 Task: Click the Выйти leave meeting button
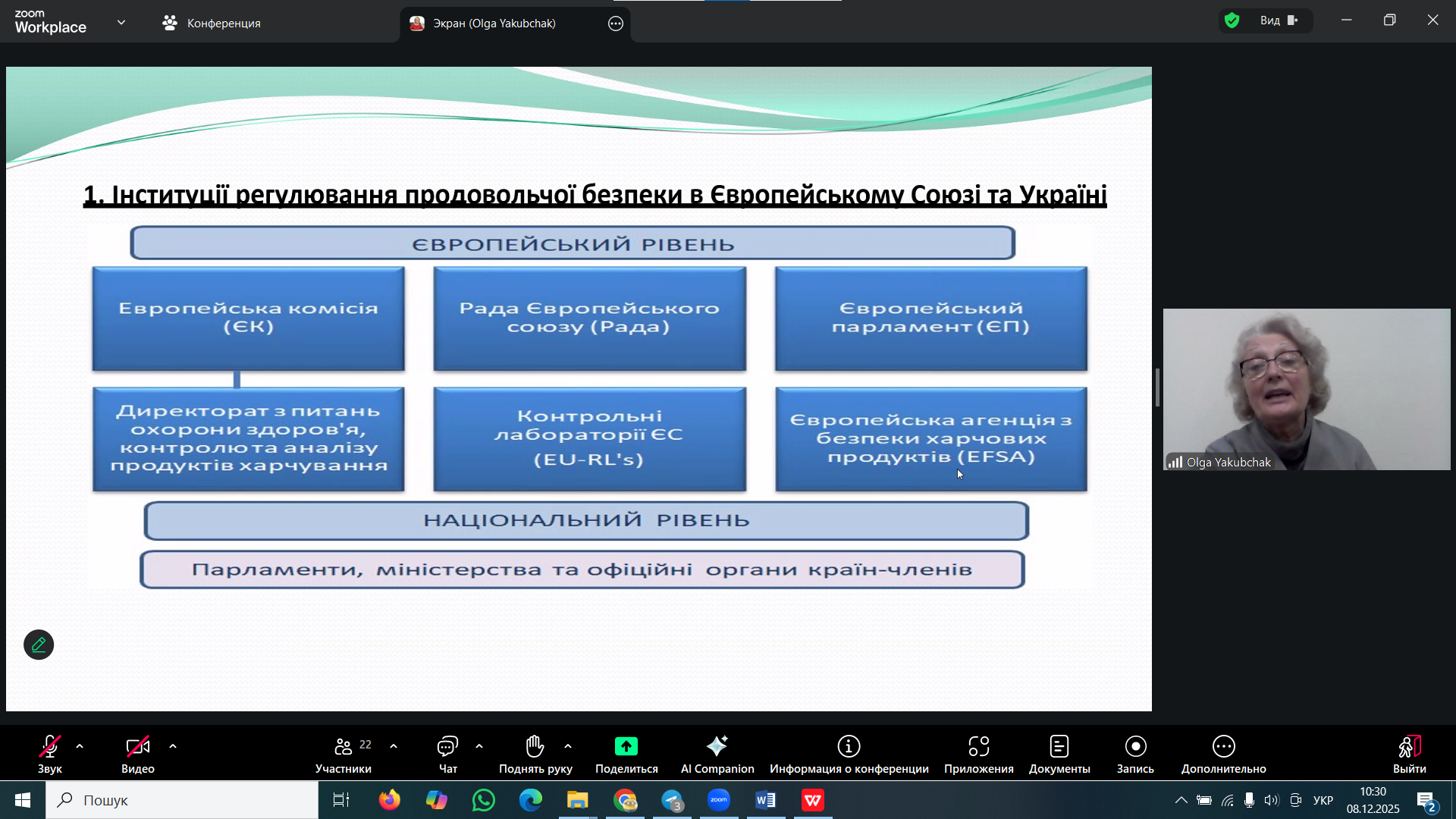click(x=1408, y=754)
